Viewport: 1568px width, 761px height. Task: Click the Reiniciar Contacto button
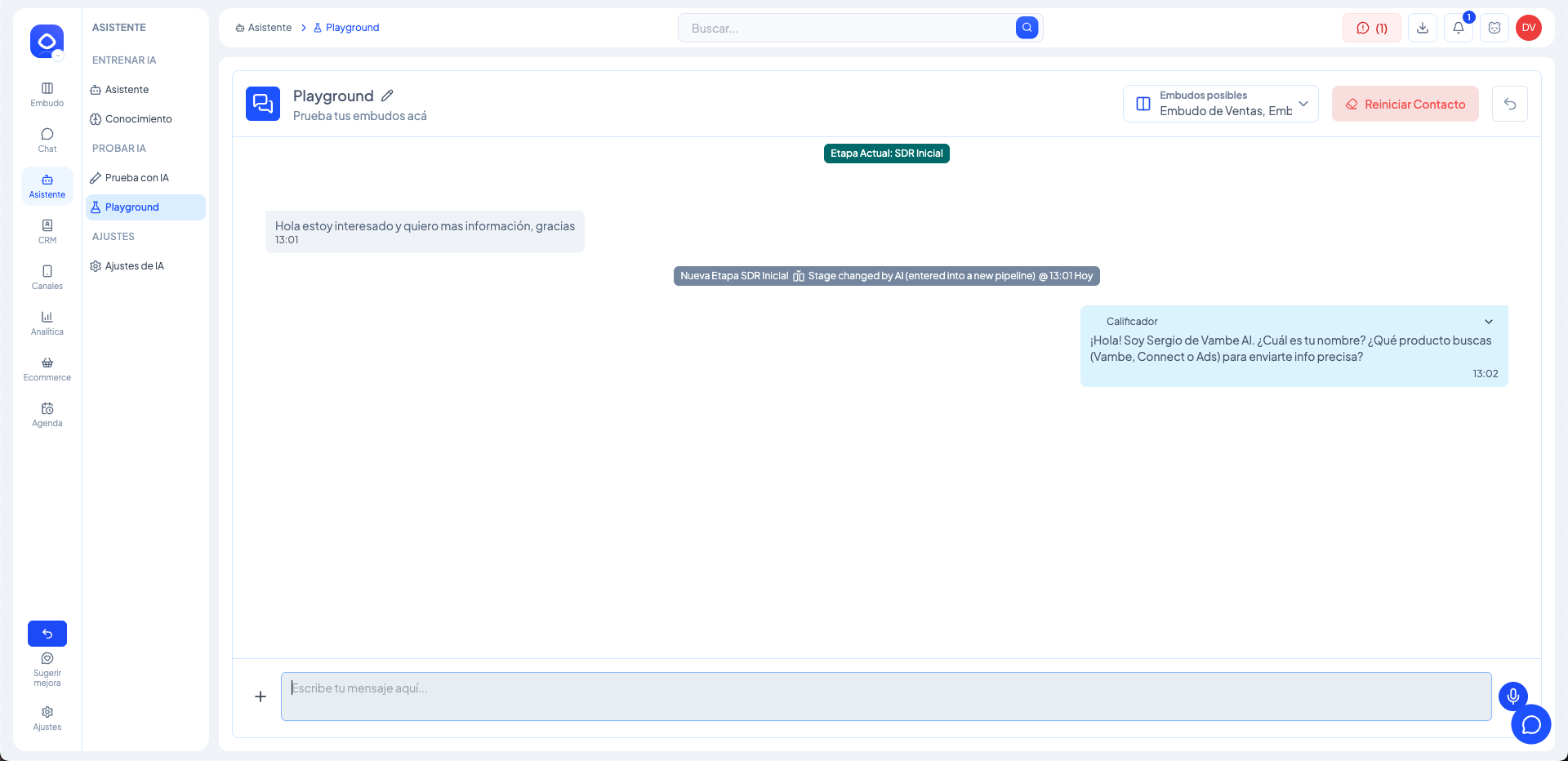(x=1405, y=104)
